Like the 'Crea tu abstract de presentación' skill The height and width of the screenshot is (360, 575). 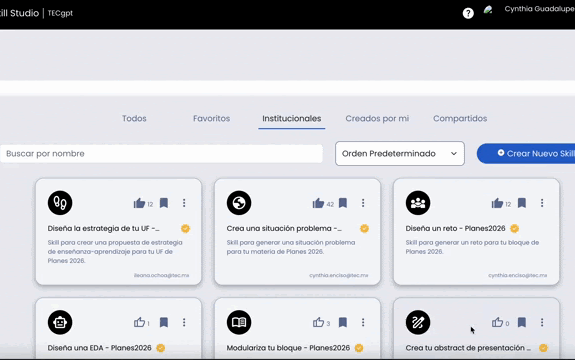point(497,322)
